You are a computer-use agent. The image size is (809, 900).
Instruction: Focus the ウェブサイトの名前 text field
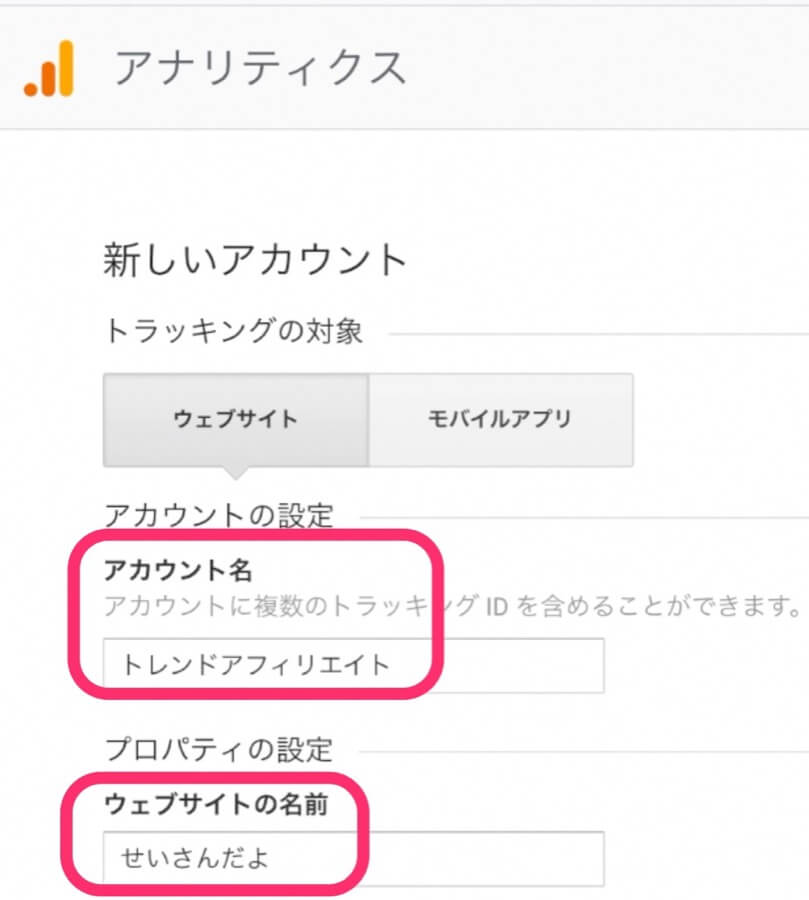[353, 857]
